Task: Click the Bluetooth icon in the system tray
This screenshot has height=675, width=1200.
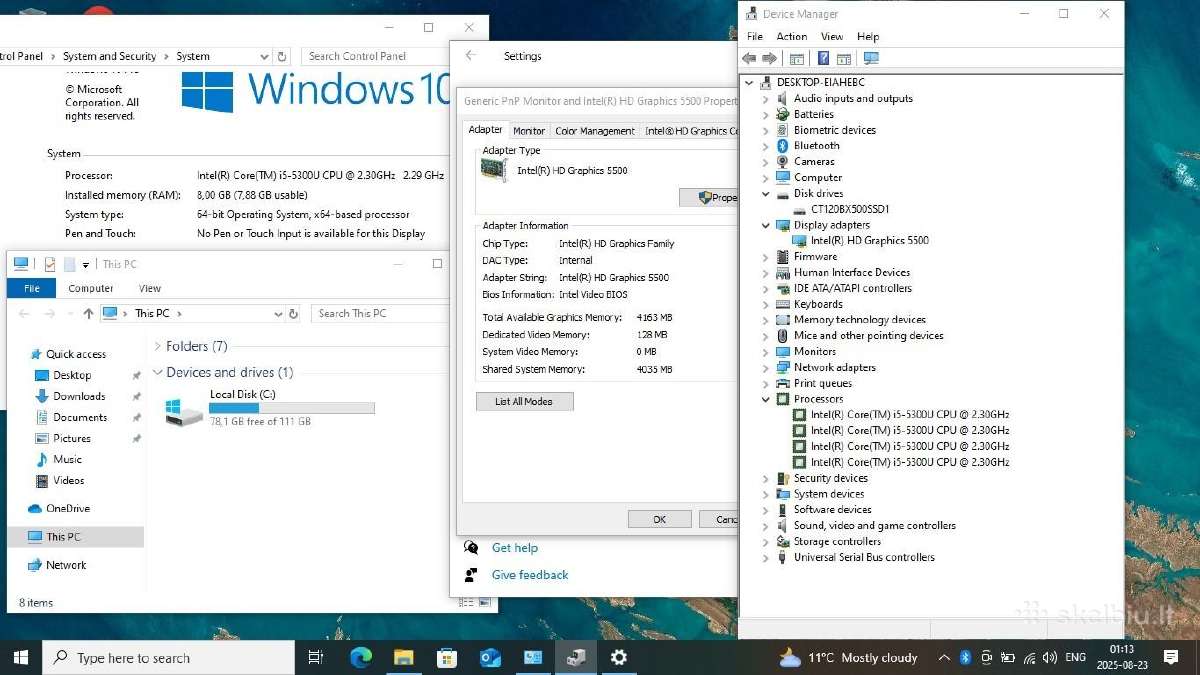Action: pyautogui.click(x=965, y=657)
